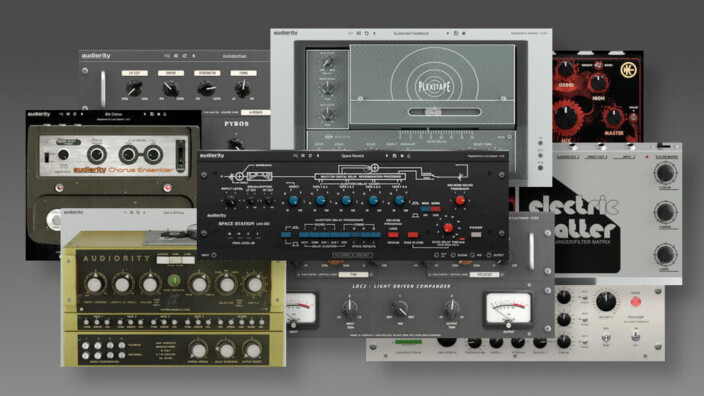Click the right red footswitch on Chorus Ensembler
The width and height of the screenshot is (704, 396).
(167, 188)
